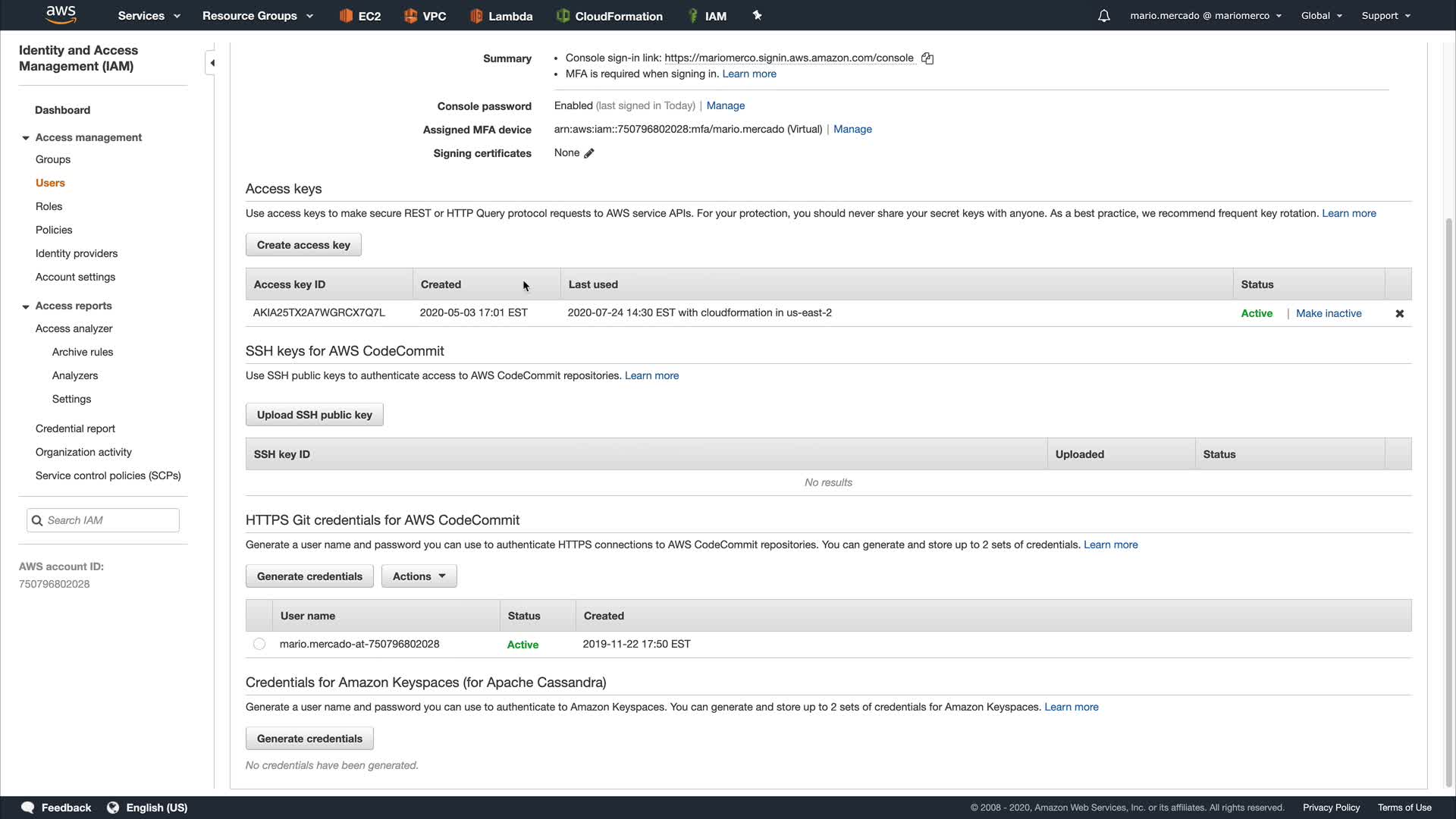Viewport: 1456px width, 819px height.
Task: Collapse the Access reports section
Action: 26,306
